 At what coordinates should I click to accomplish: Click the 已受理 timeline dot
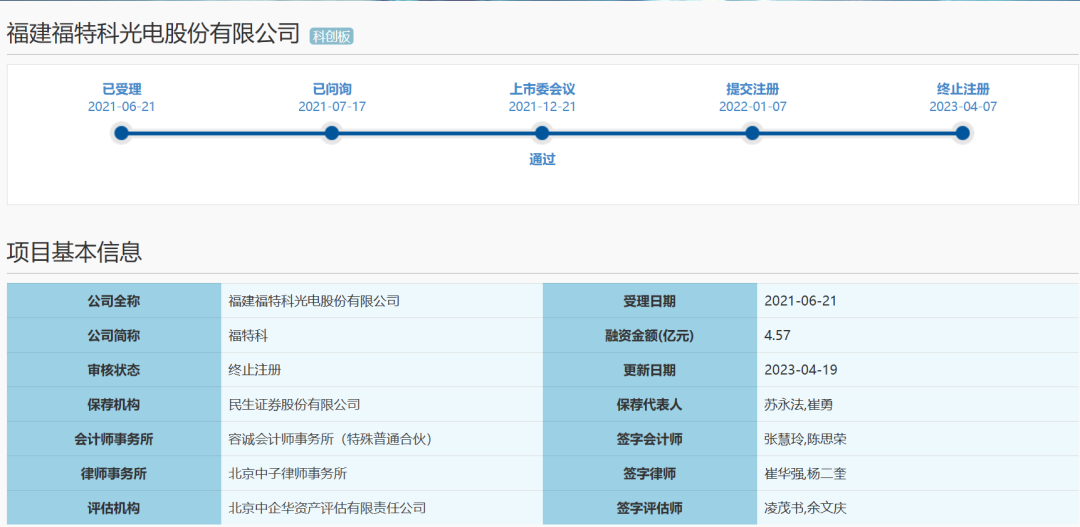[122, 133]
